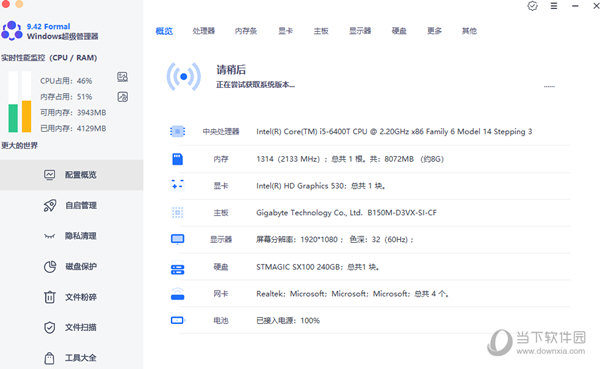This screenshot has height=369, width=600.
Task: Click the 更大的世界 link
Action: click(x=20, y=145)
